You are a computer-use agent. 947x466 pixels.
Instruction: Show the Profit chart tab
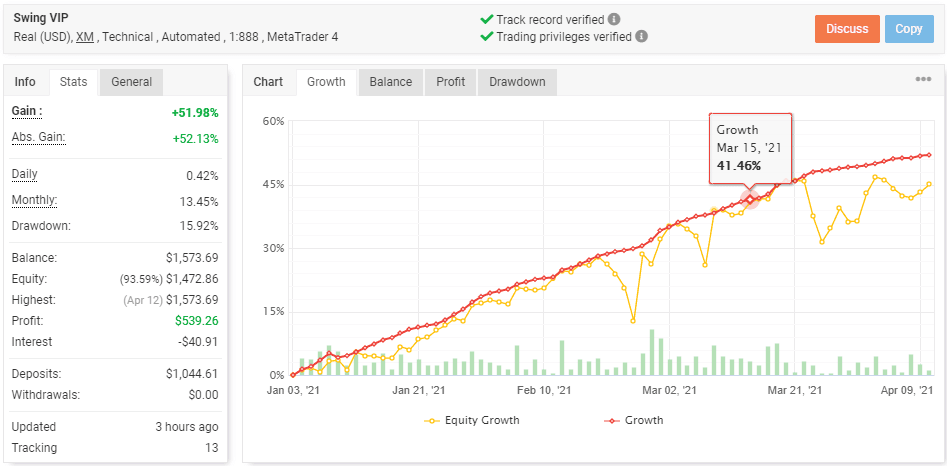pyautogui.click(x=450, y=82)
